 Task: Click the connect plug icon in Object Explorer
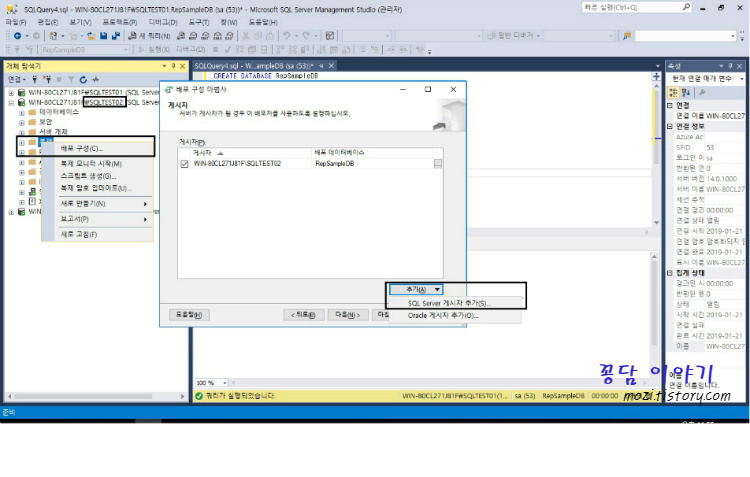[34, 79]
